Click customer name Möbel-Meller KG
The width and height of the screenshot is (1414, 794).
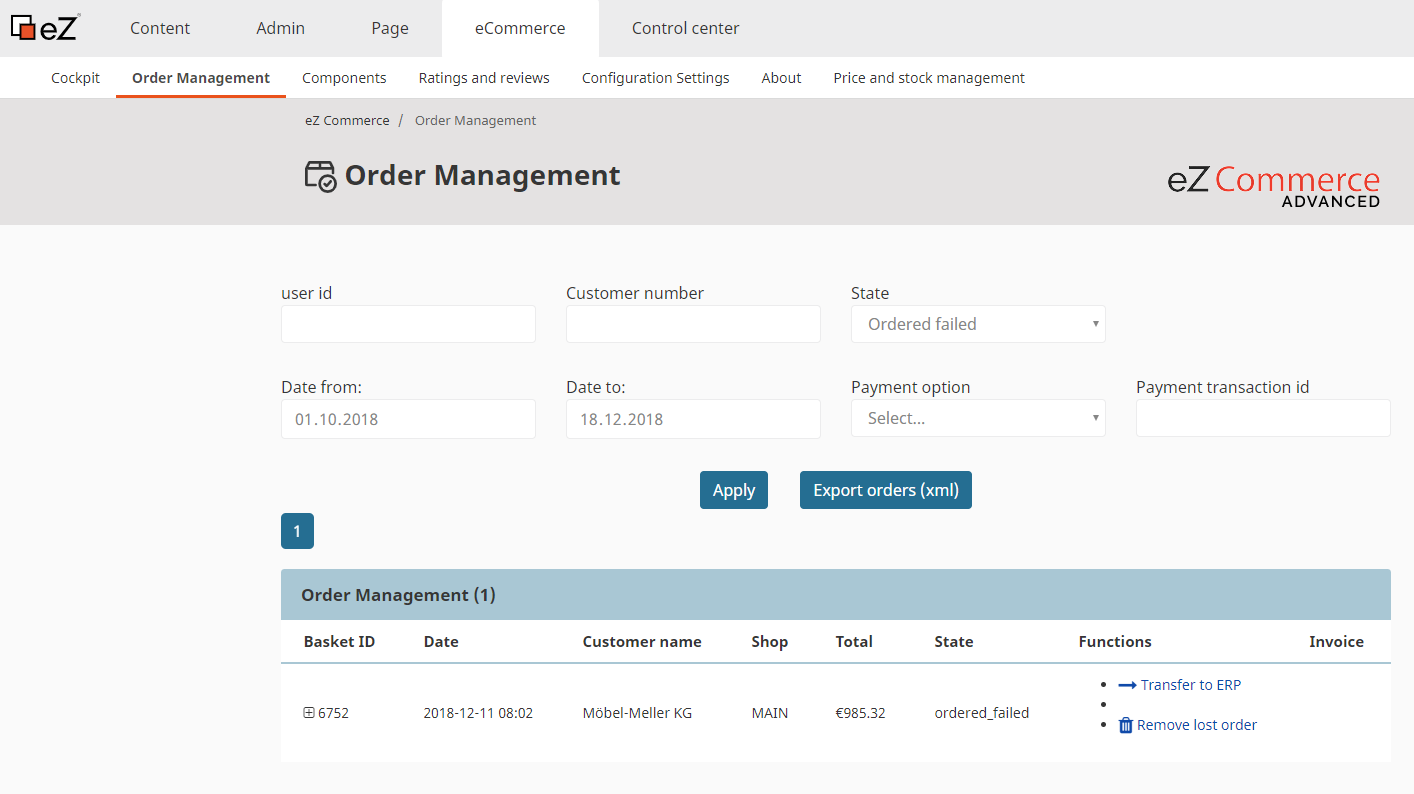coord(637,713)
